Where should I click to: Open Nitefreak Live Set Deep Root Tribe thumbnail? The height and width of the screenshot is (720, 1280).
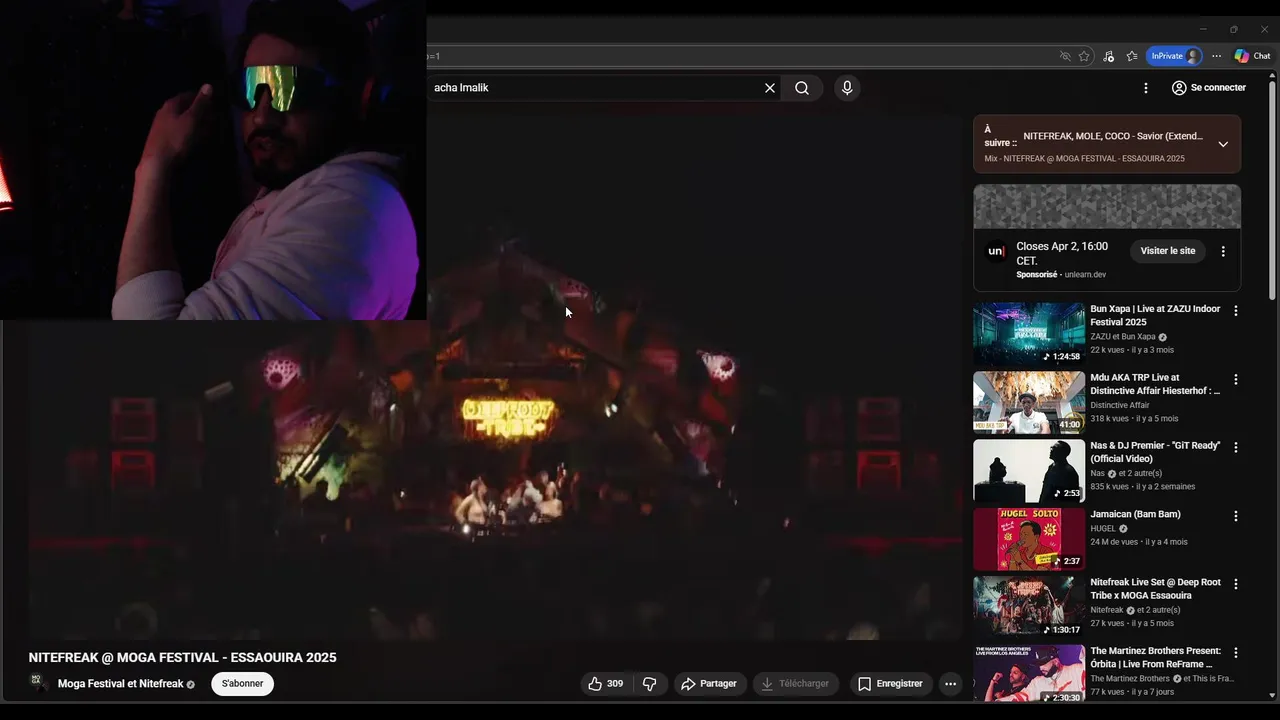[1029, 607]
